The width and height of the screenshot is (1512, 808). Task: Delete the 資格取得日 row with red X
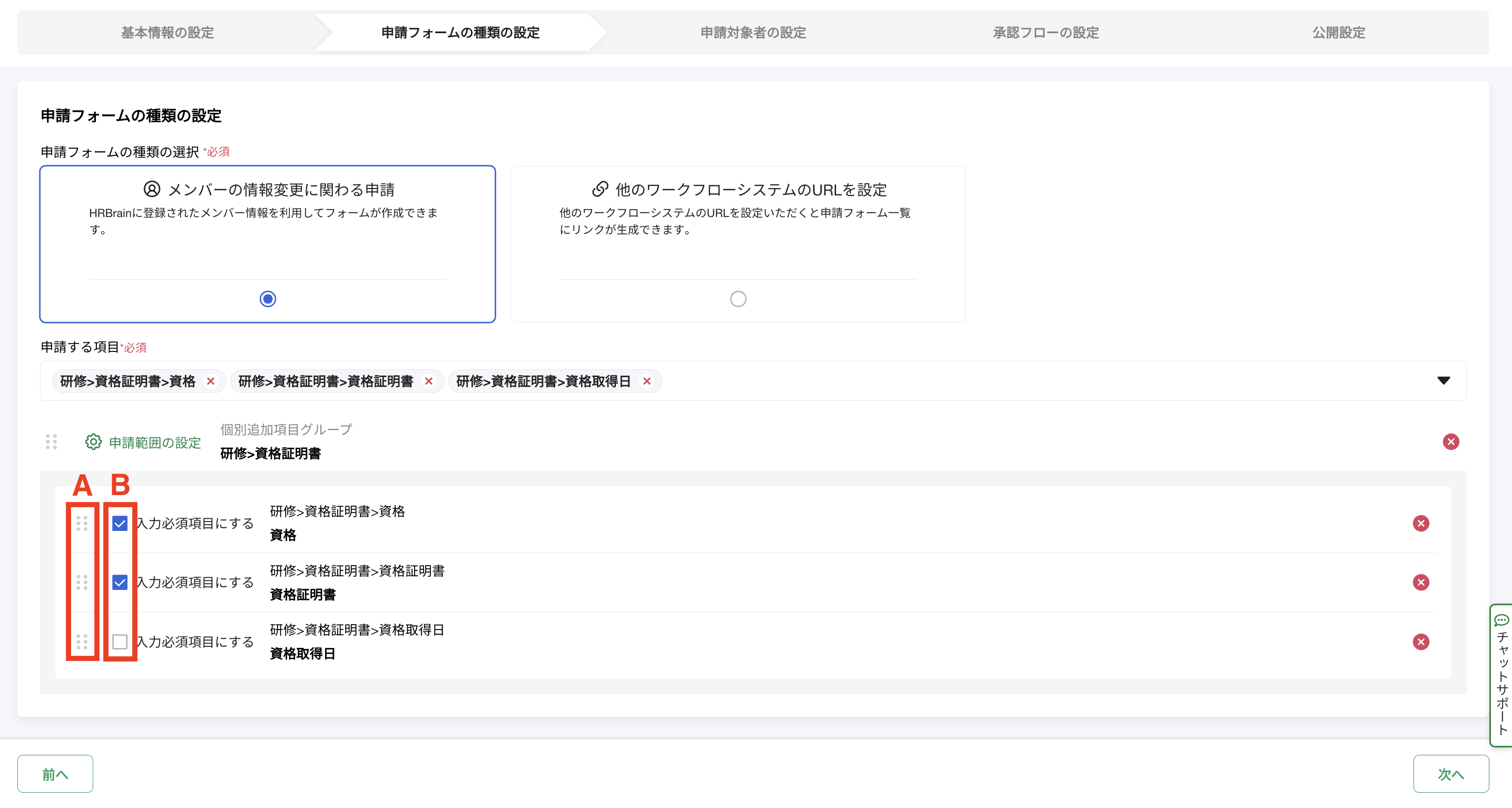click(1420, 642)
